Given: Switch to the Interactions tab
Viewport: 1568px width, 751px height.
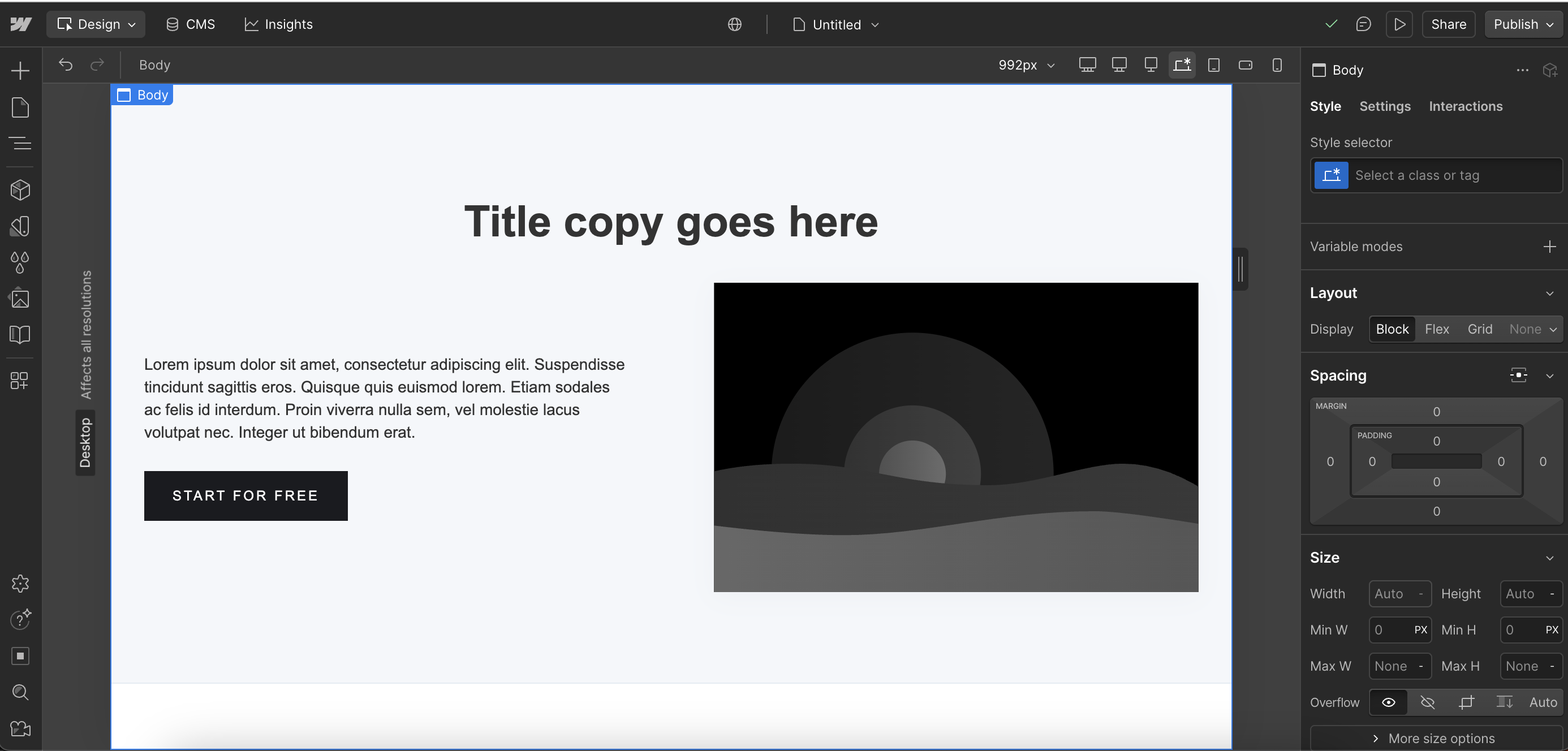Looking at the screenshot, I should click(x=1466, y=106).
